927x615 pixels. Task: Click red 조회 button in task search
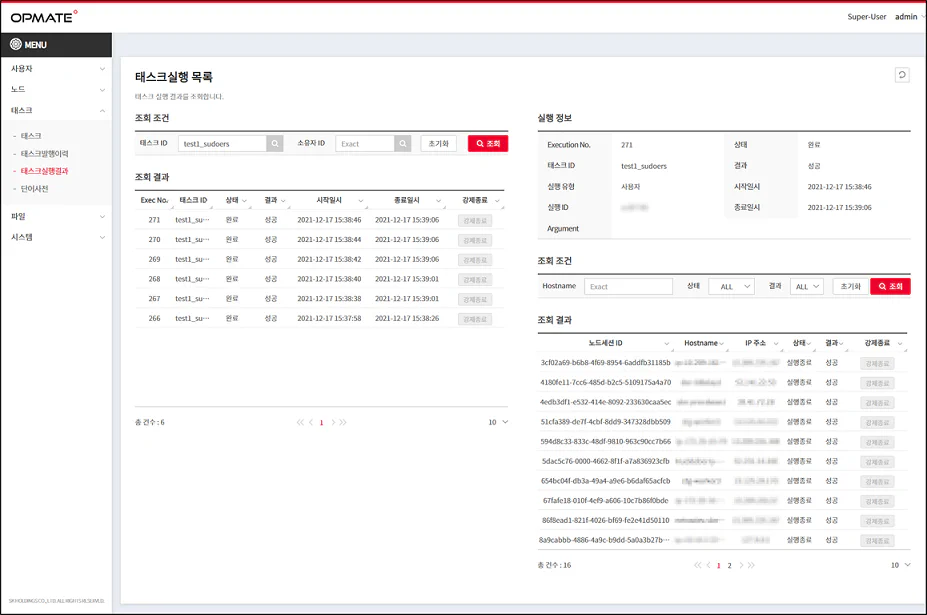(487, 144)
